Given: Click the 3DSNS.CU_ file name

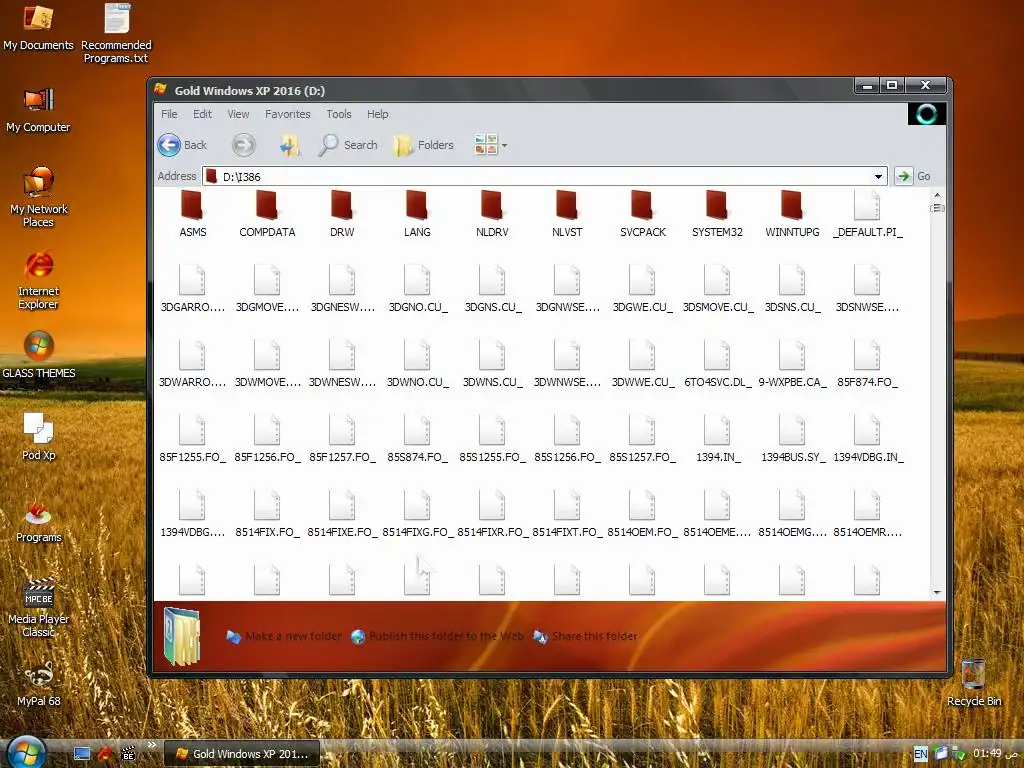Looking at the screenshot, I should pyautogui.click(x=792, y=307).
